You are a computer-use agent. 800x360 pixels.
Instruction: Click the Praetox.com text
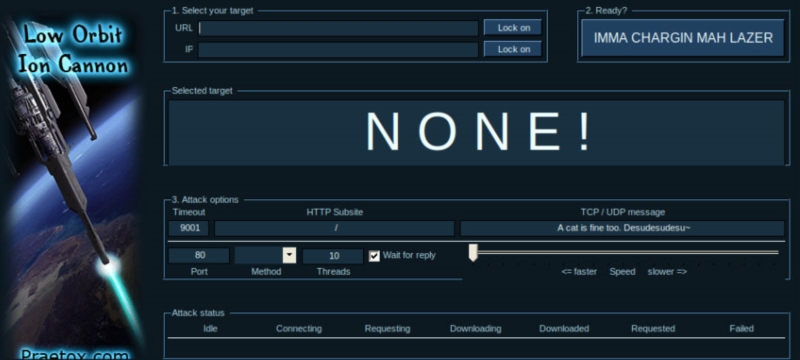[x=74, y=354]
